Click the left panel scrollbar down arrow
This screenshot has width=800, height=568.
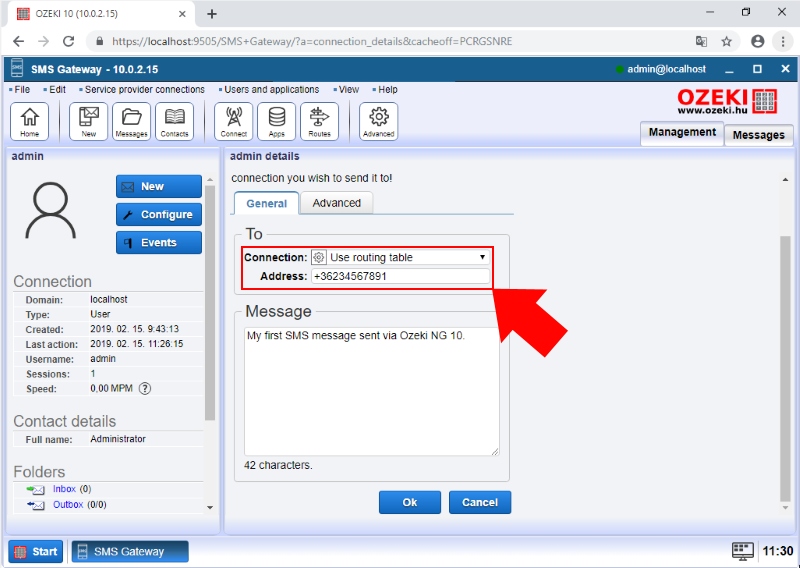[210, 508]
